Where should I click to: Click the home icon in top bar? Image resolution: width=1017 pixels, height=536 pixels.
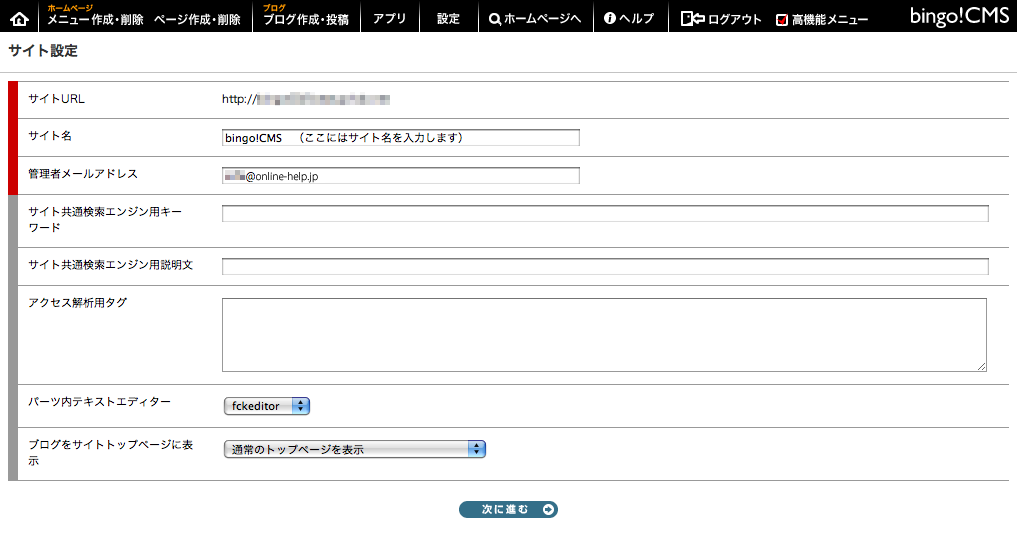pos(19,19)
